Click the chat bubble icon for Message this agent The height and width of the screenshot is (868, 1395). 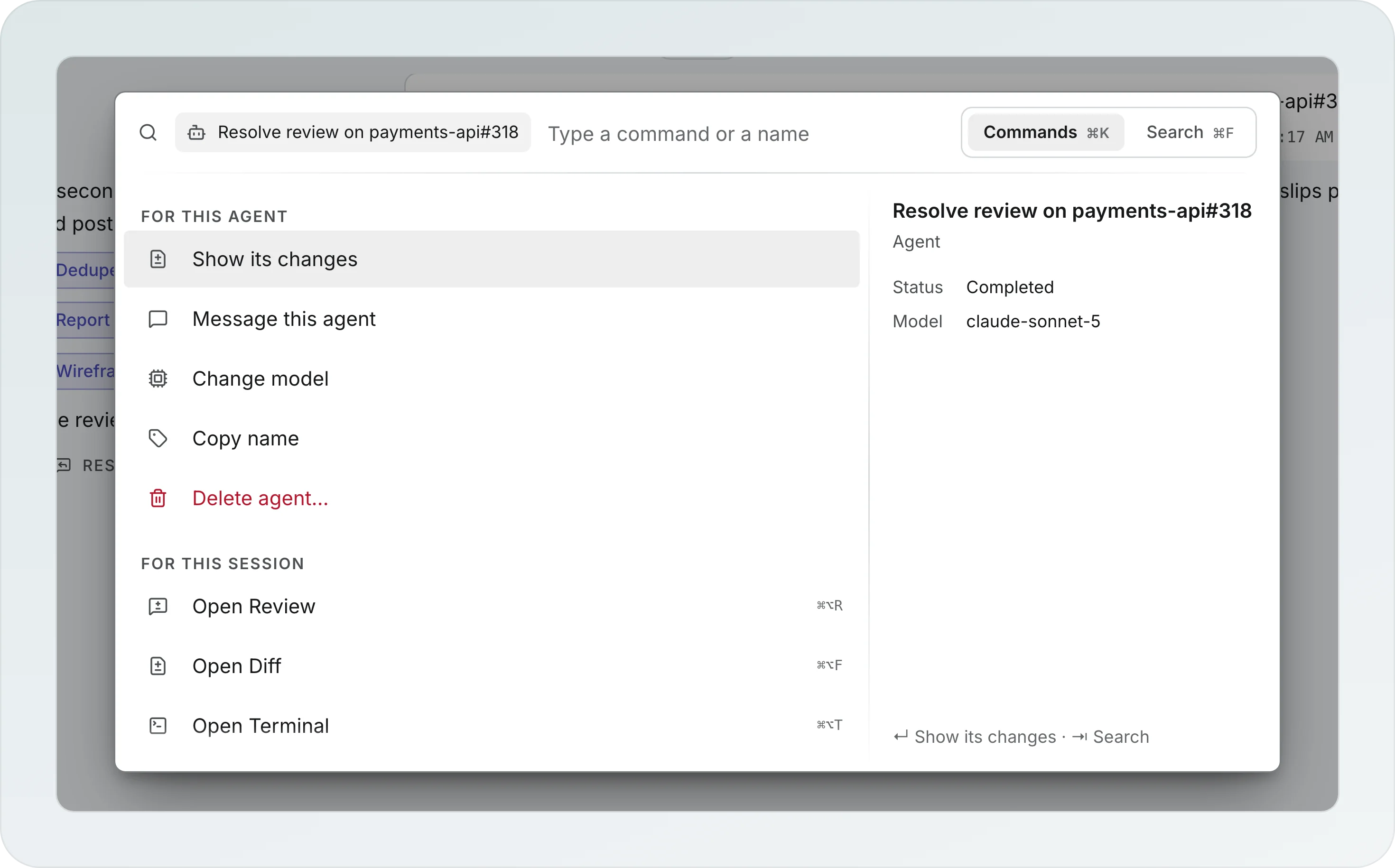[158, 319]
